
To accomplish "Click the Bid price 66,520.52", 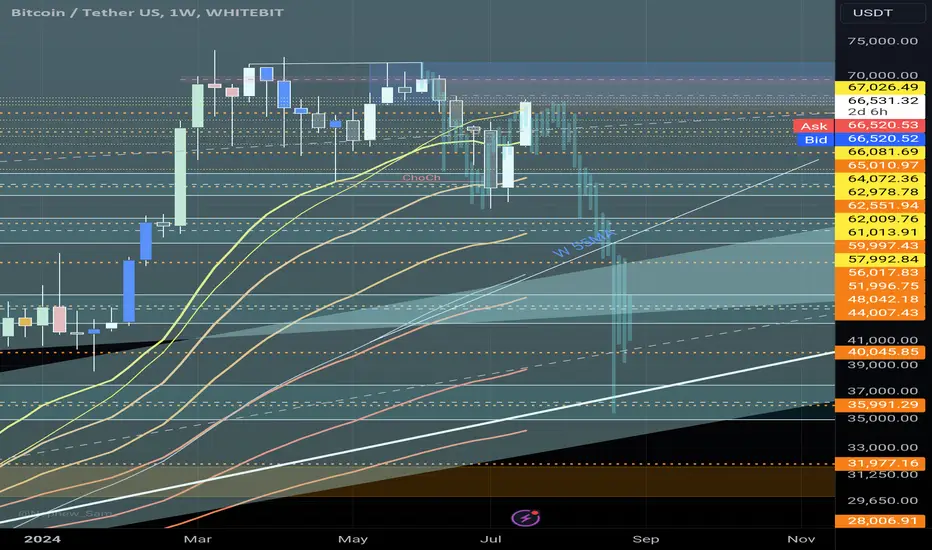I will click(x=880, y=139).
